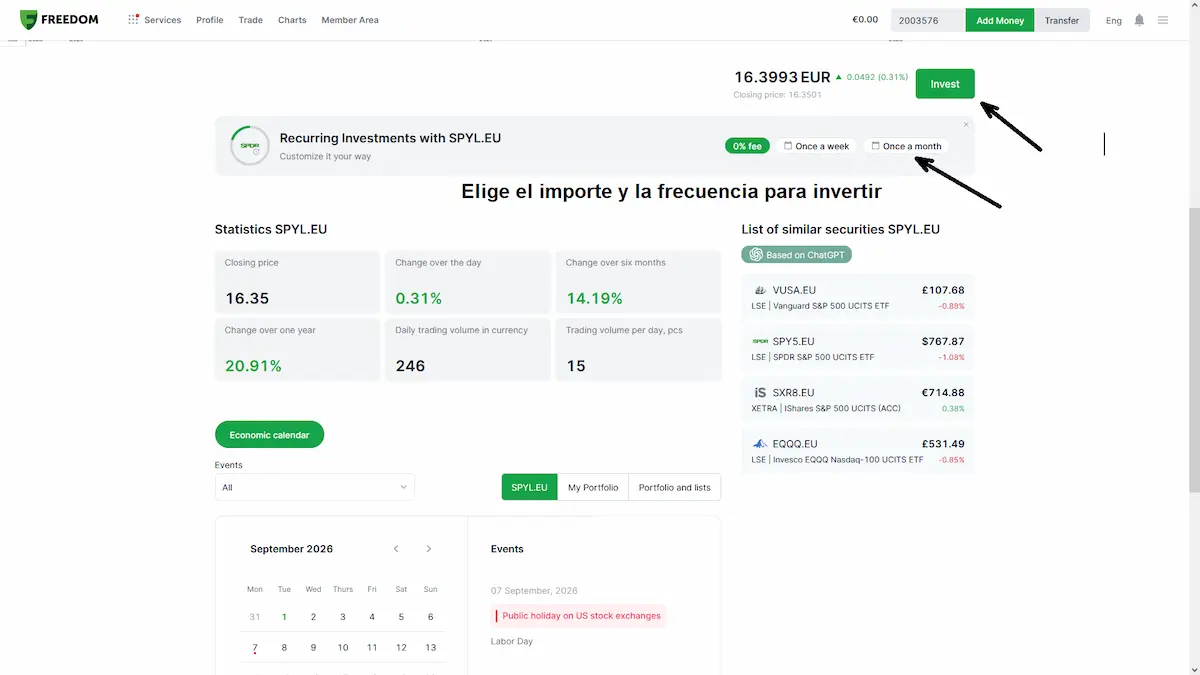The image size is (1200, 675).
Task: Click the Add Money button
Action: (x=1000, y=20)
